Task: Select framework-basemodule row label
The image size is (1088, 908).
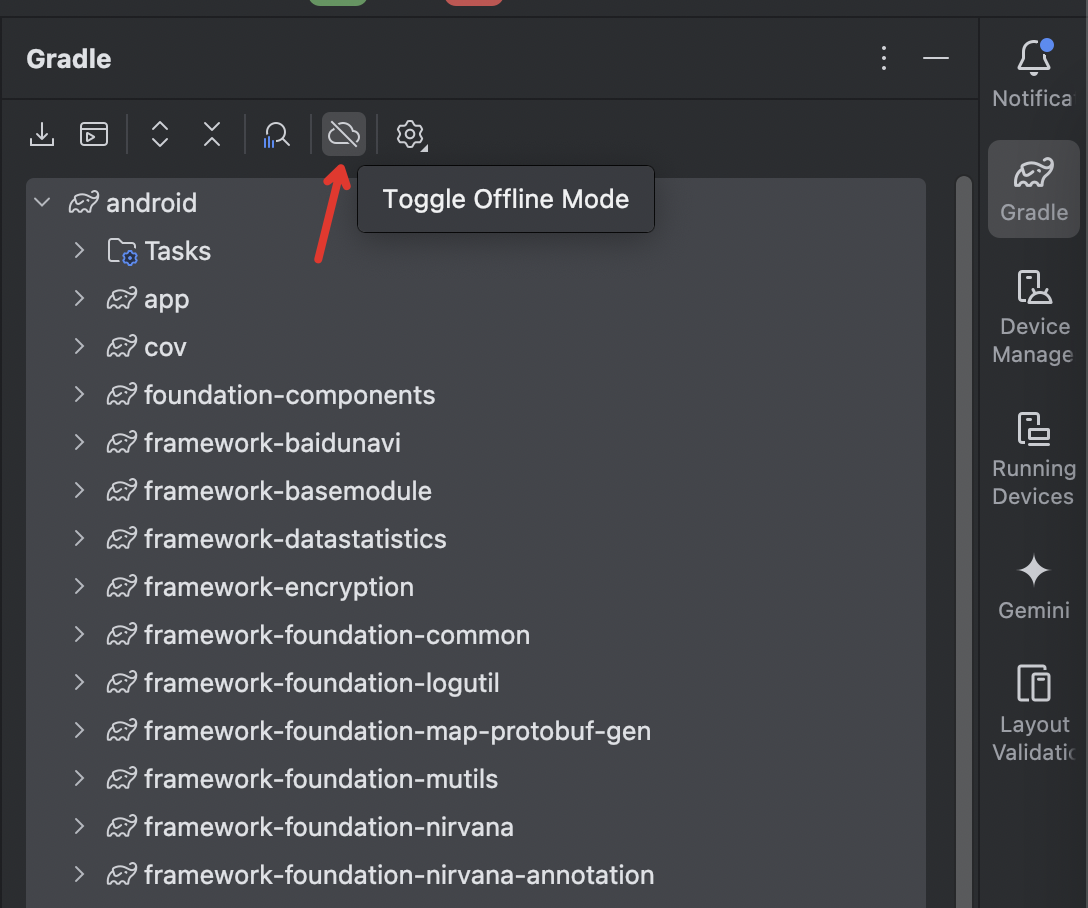Action: [x=288, y=491]
